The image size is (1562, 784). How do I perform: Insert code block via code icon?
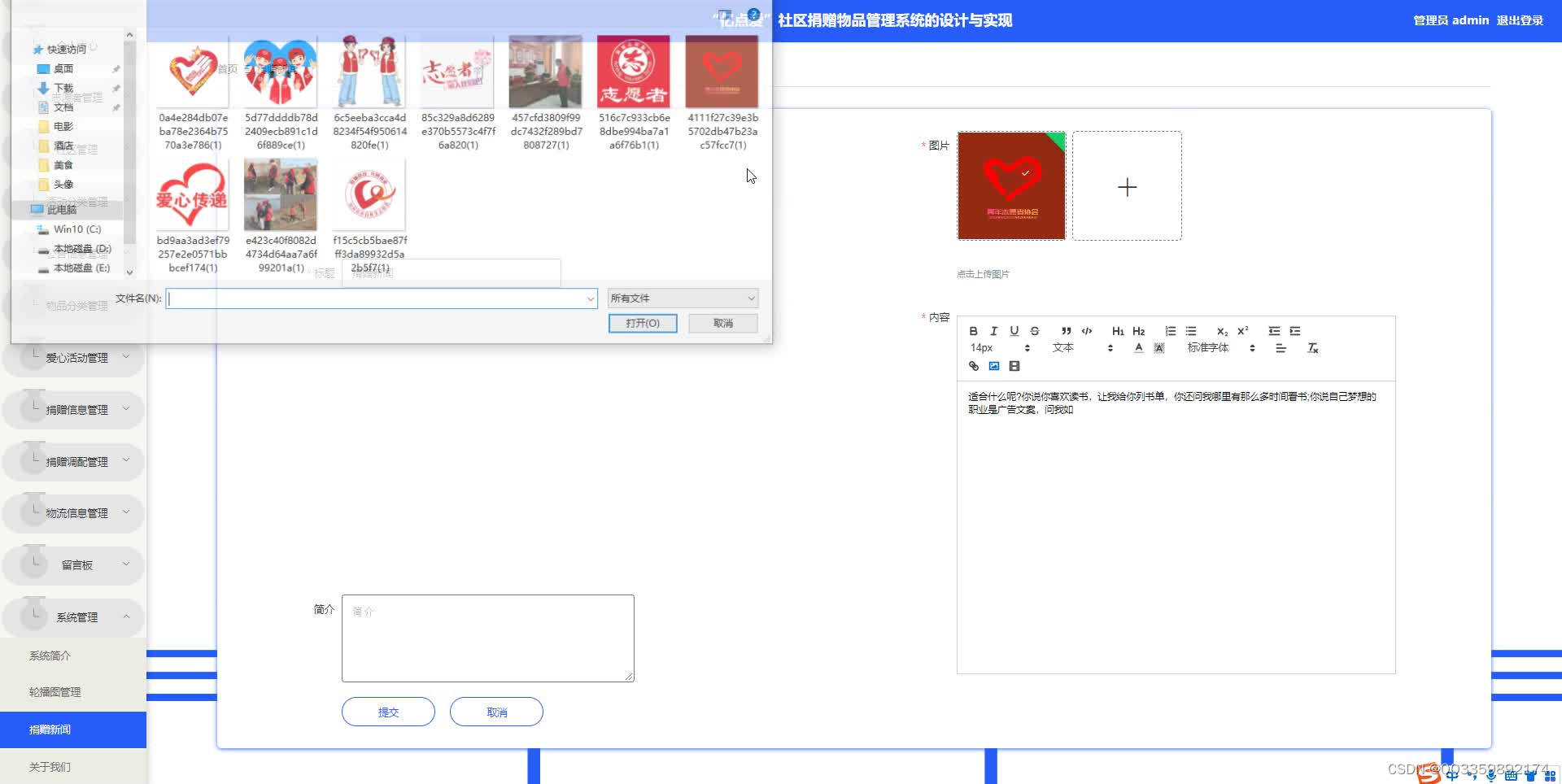(x=1087, y=331)
